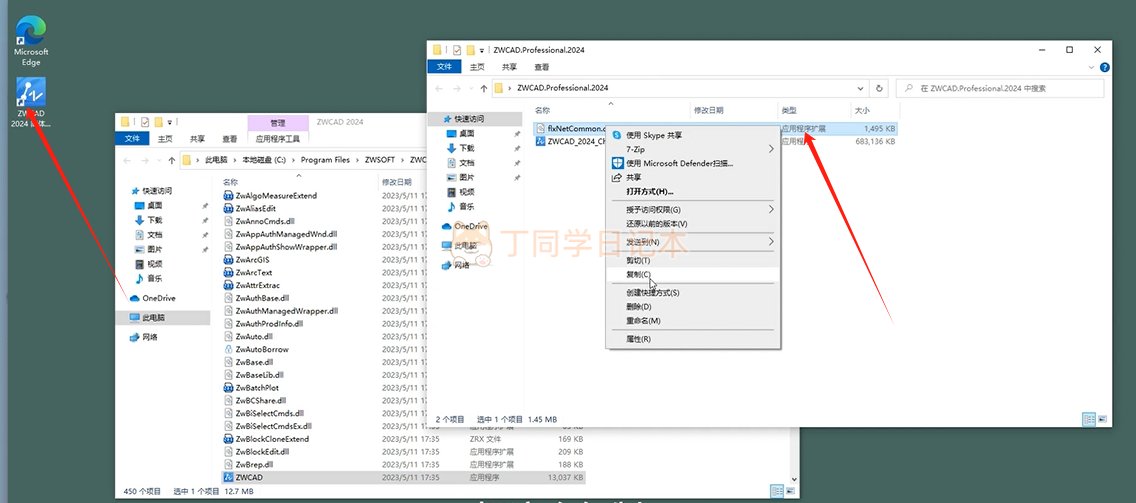Open 下载 in ZWCAD 2024 window sidebar
The height and width of the screenshot is (503, 1136).
click(149, 220)
